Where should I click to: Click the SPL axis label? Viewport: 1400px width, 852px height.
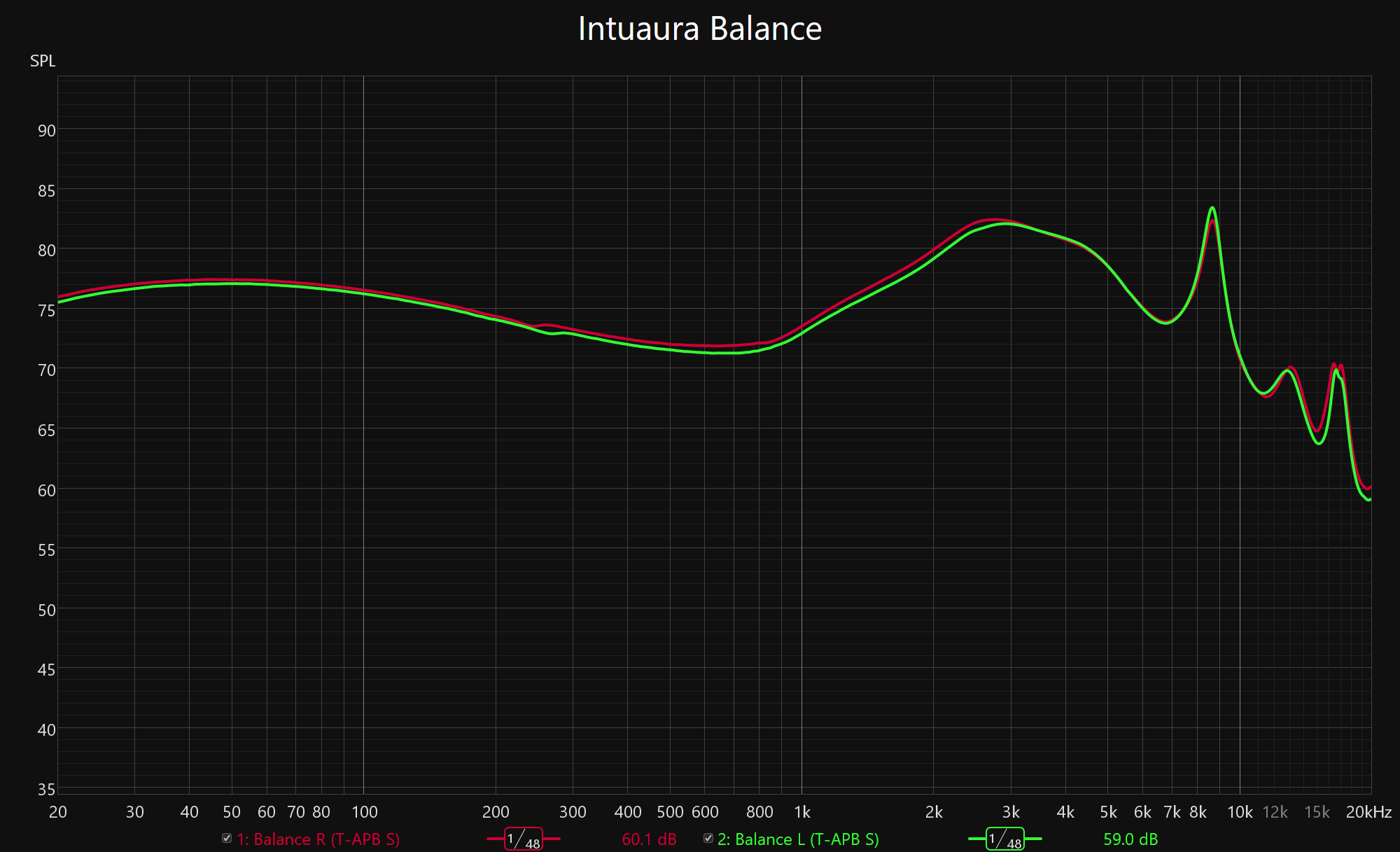point(43,61)
